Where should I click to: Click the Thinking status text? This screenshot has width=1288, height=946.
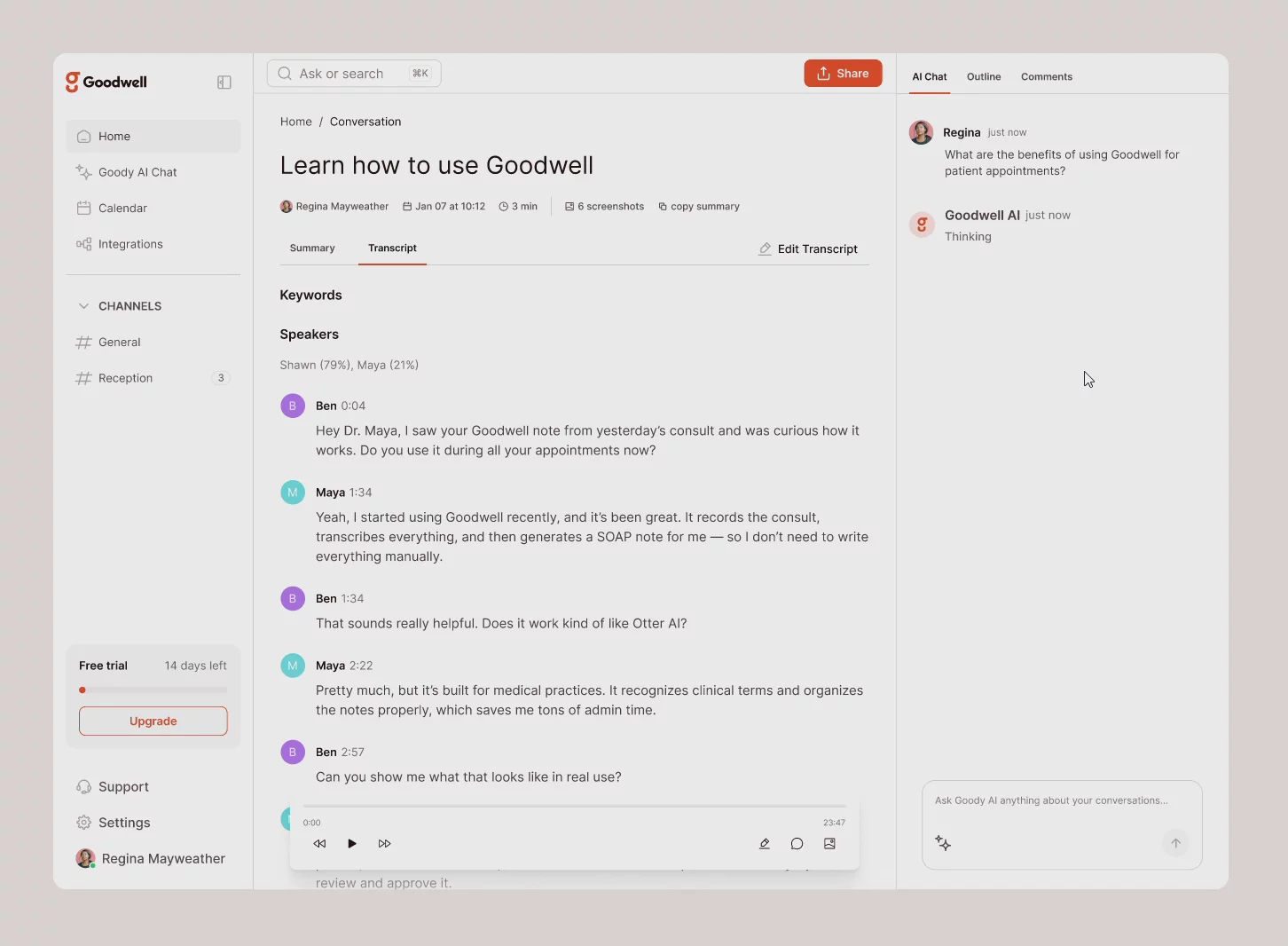point(968,237)
